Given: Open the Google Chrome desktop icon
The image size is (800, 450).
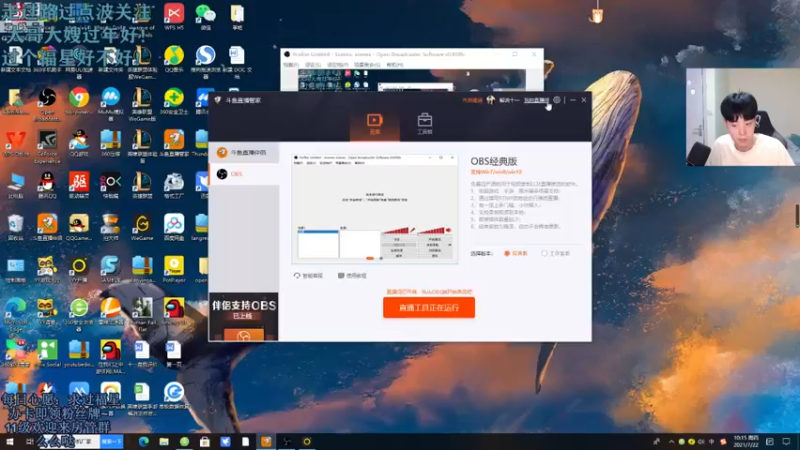Looking at the screenshot, I should (x=79, y=101).
